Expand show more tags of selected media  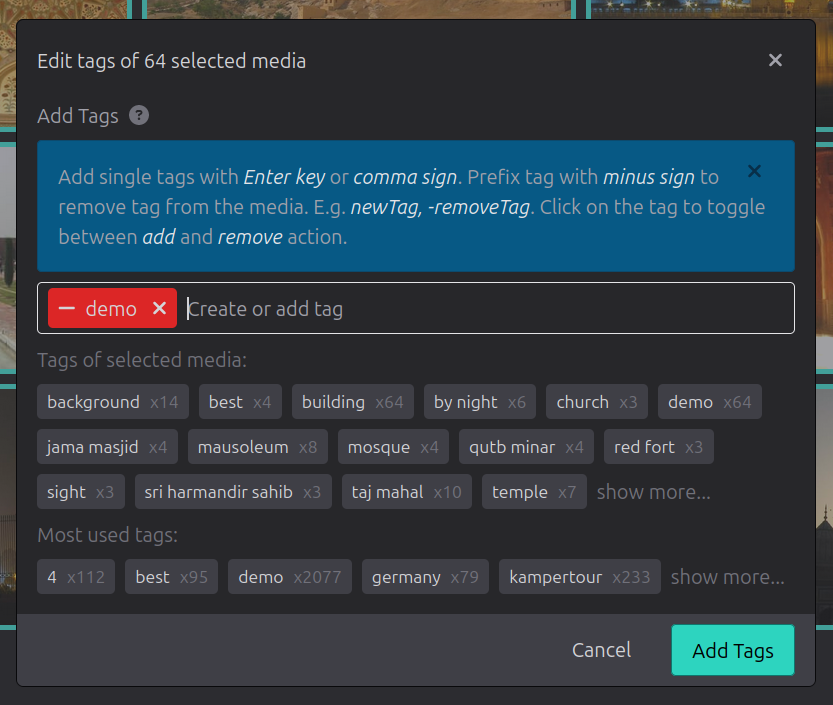coord(653,492)
